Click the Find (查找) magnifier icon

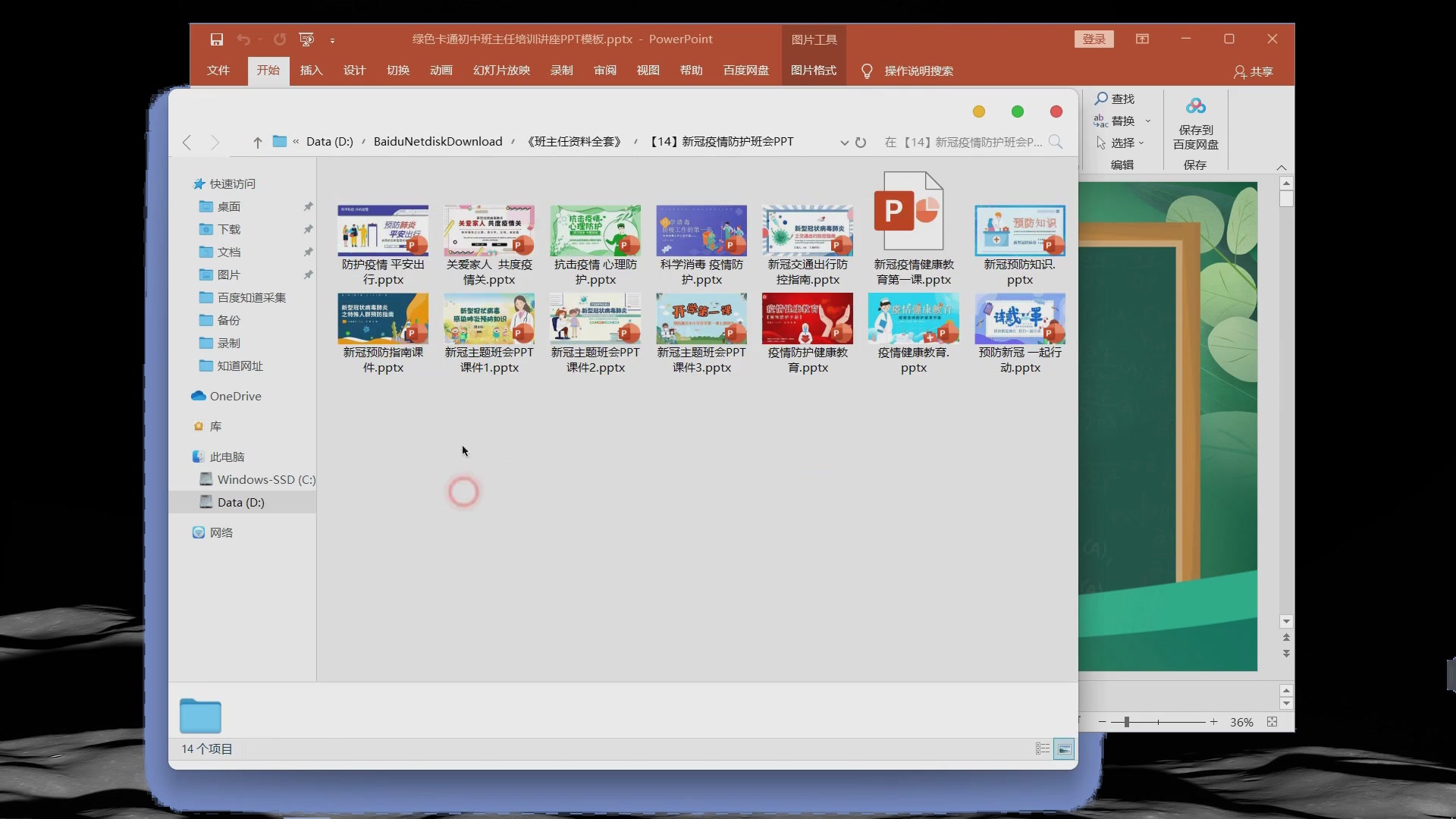1101,99
